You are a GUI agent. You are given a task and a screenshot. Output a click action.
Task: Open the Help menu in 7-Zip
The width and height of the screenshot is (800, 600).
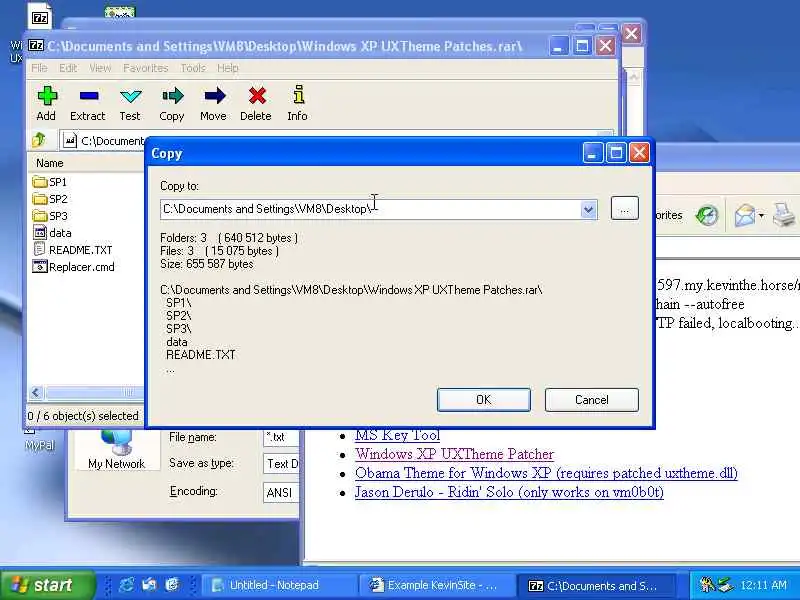[228, 68]
